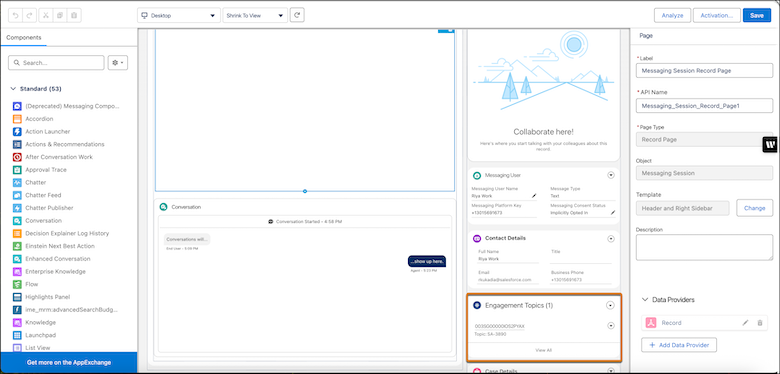Select the Enhanced Conversation component icon

(x=17, y=259)
